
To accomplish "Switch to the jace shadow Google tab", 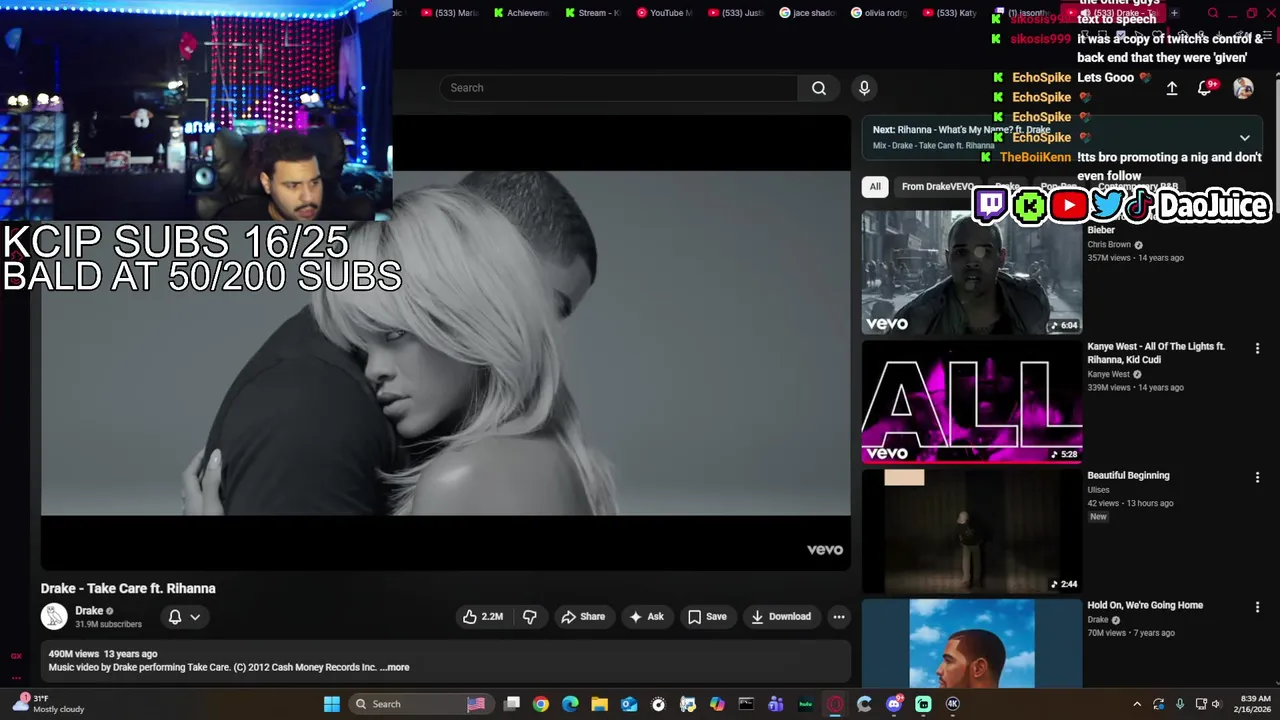I will click(808, 13).
